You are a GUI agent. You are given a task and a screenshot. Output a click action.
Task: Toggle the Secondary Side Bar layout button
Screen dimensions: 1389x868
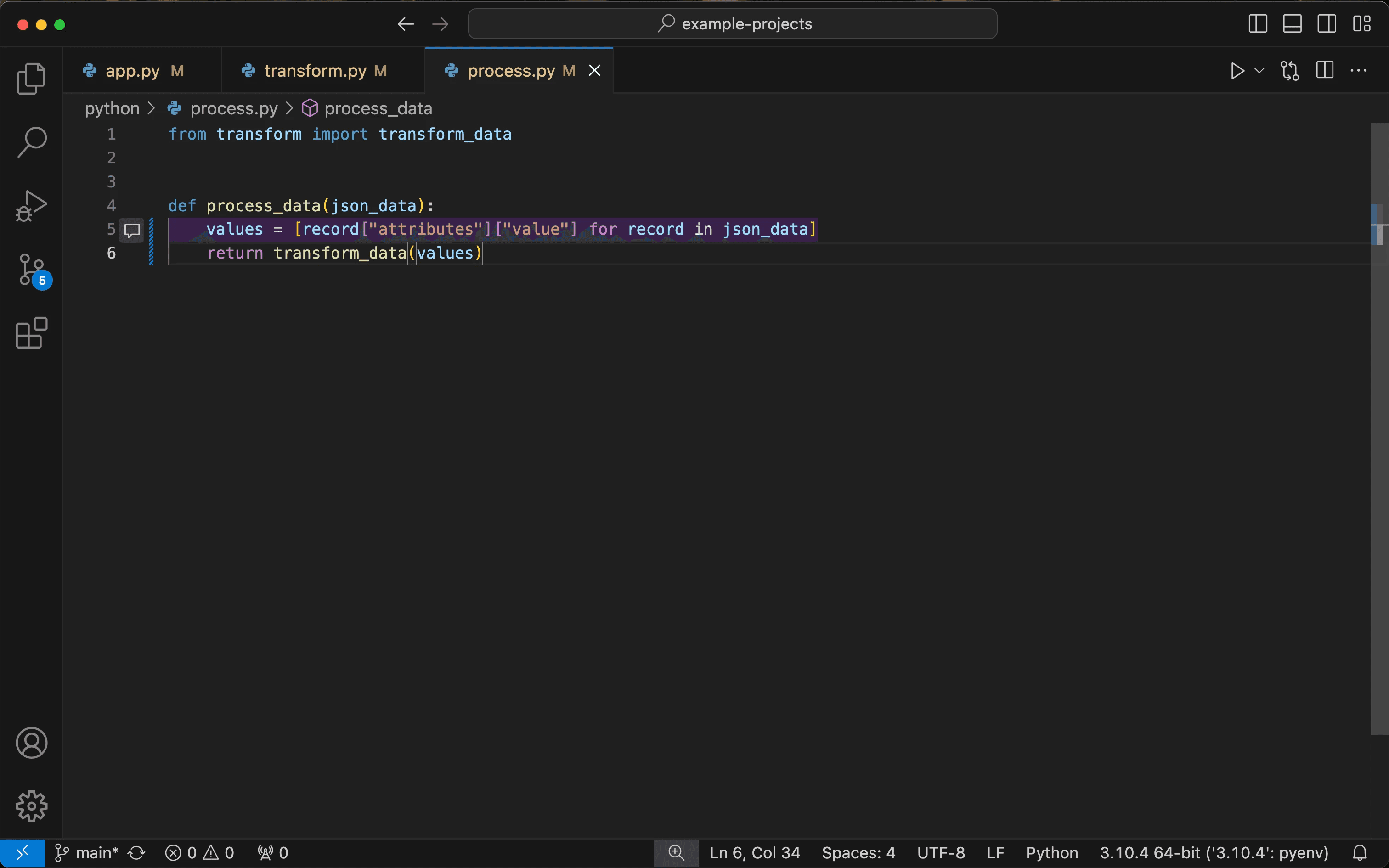point(1327,23)
